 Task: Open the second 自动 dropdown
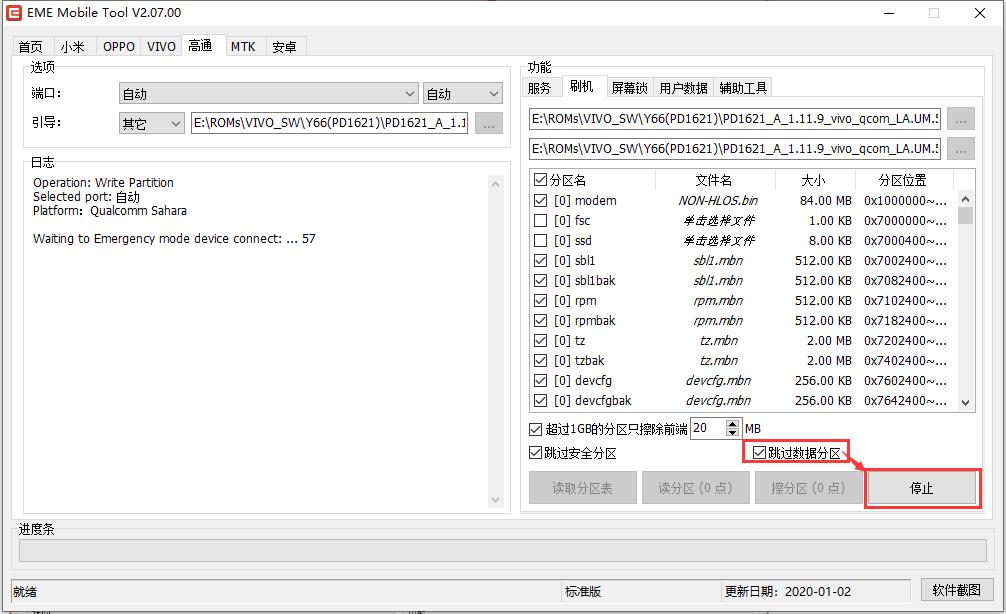coord(463,94)
